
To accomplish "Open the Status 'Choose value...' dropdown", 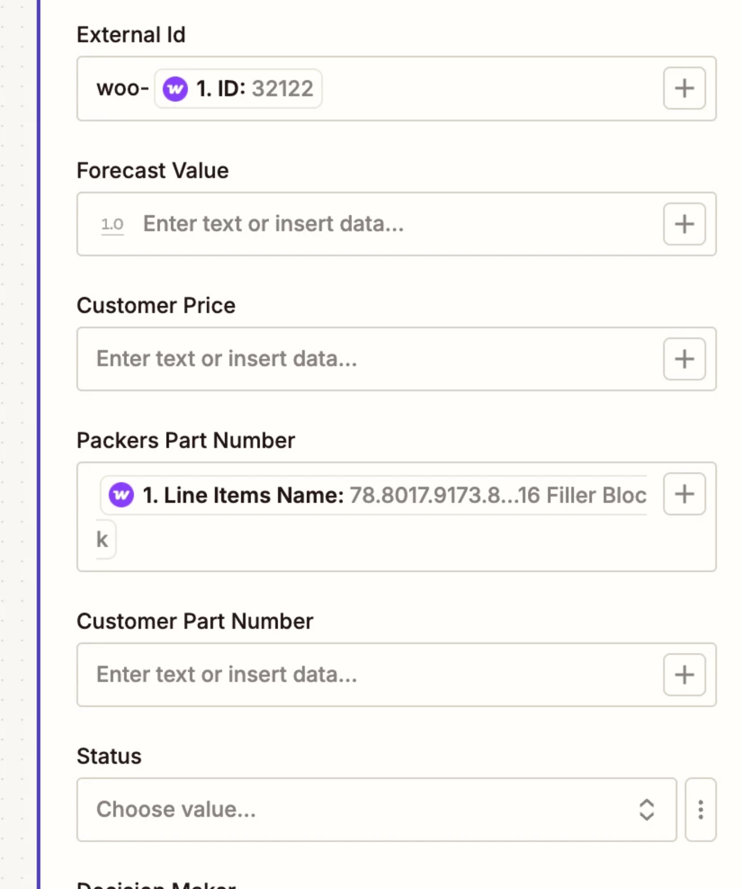I will (x=360, y=809).
